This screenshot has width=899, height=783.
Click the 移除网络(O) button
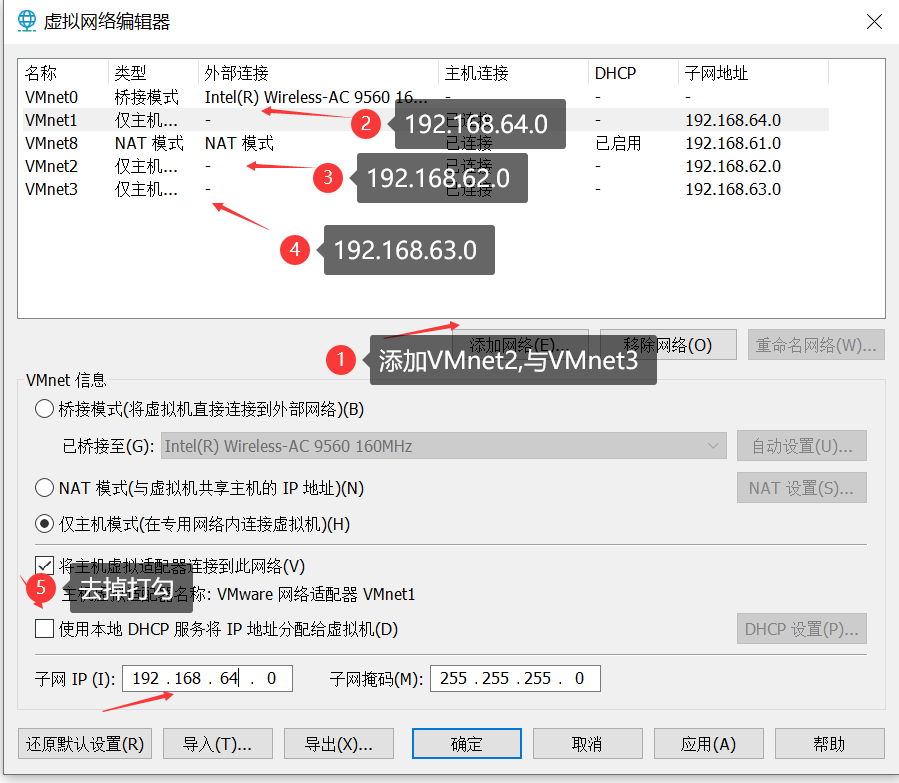[669, 344]
